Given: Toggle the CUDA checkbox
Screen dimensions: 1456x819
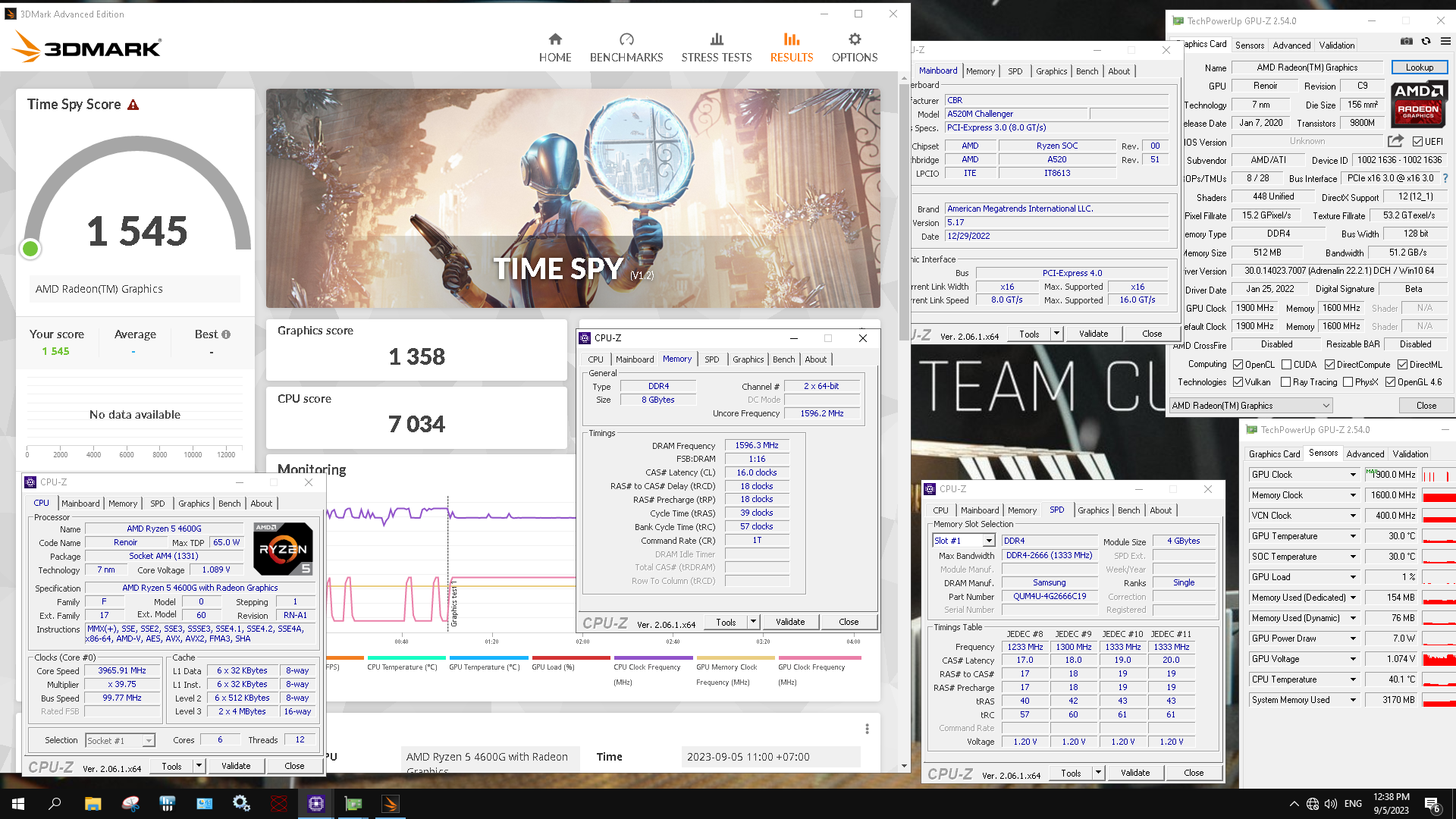Looking at the screenshot, I should pyautogui.click(x=1286, y=365).
